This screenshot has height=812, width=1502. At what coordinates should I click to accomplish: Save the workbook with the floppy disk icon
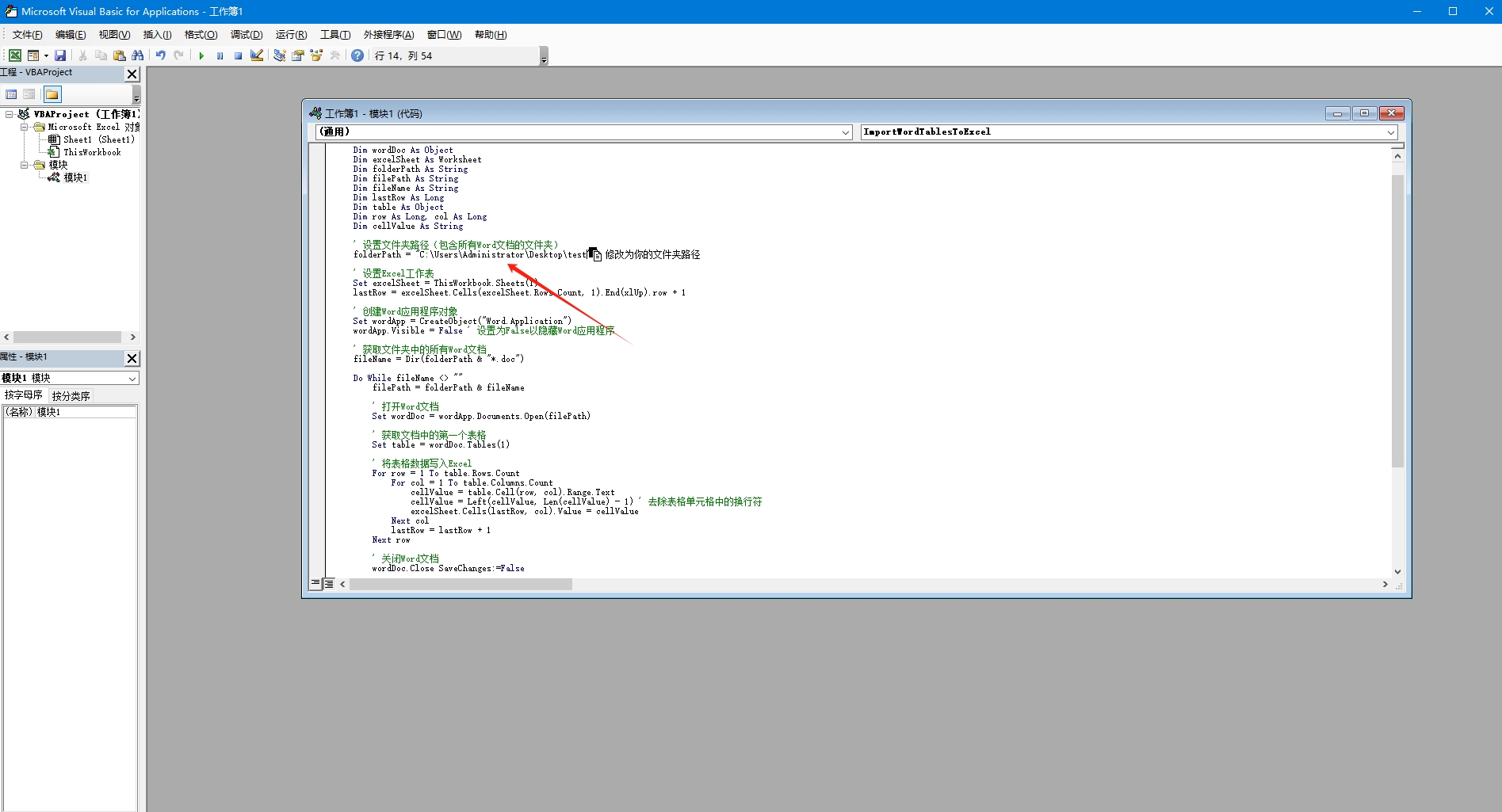(x=60, y=55)
